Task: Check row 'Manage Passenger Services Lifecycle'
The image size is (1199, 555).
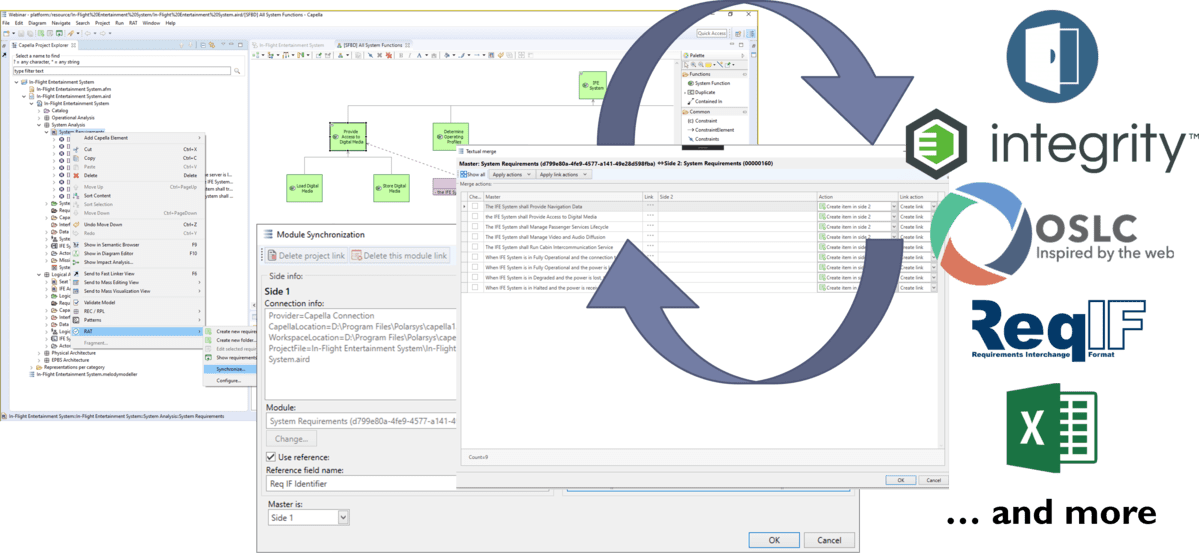Action: pyautogui.click(x=474, y=227)
